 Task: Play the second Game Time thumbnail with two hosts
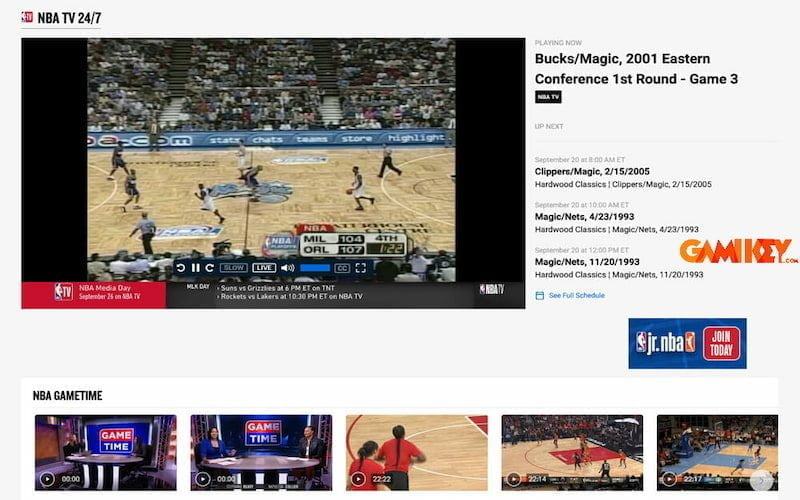tap(261, 453)
